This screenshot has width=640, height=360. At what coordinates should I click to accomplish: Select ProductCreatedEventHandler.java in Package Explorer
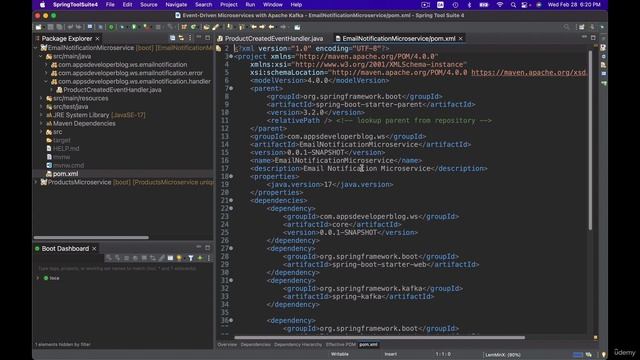112,90
